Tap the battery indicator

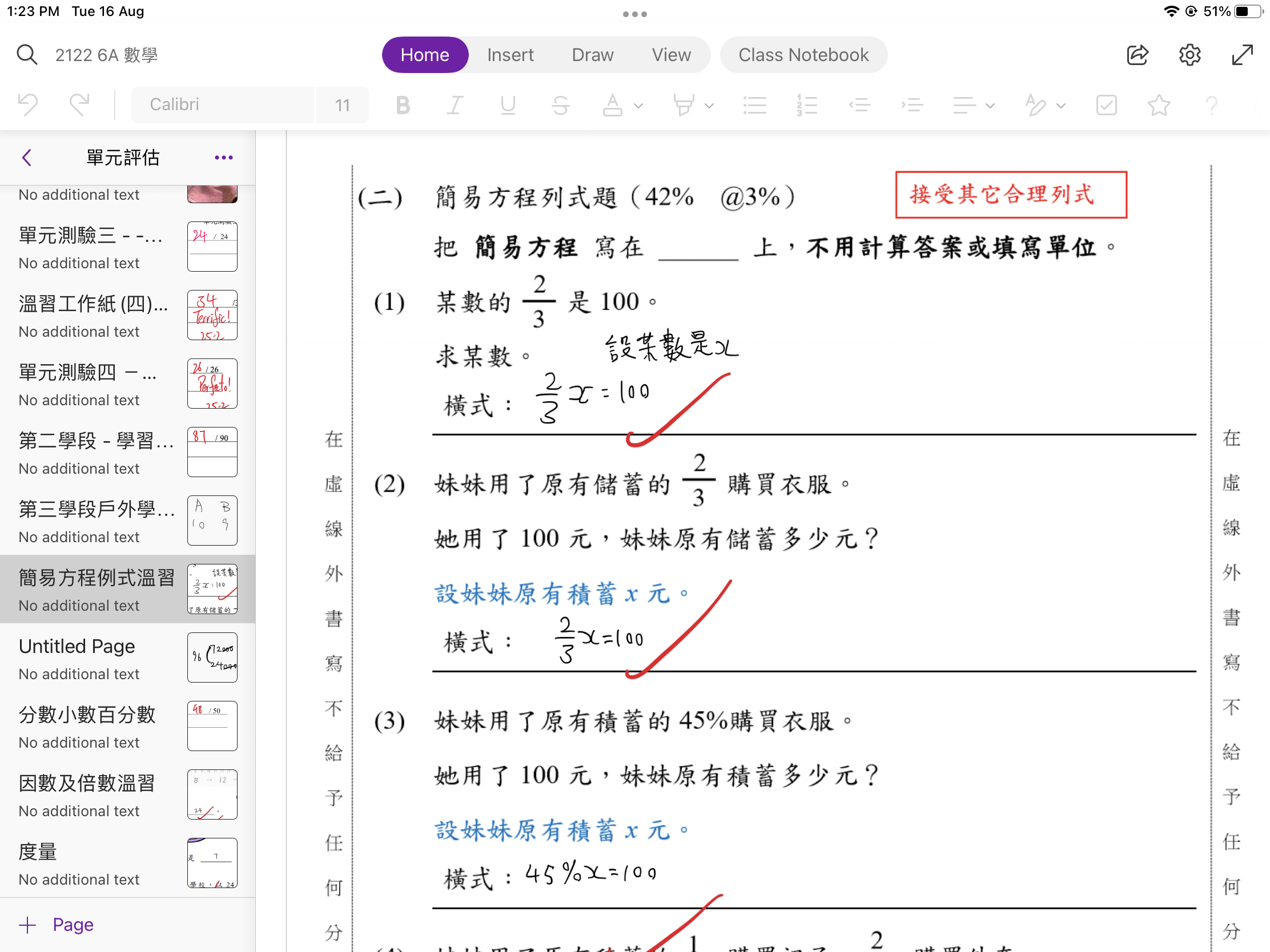(1248, 11)
